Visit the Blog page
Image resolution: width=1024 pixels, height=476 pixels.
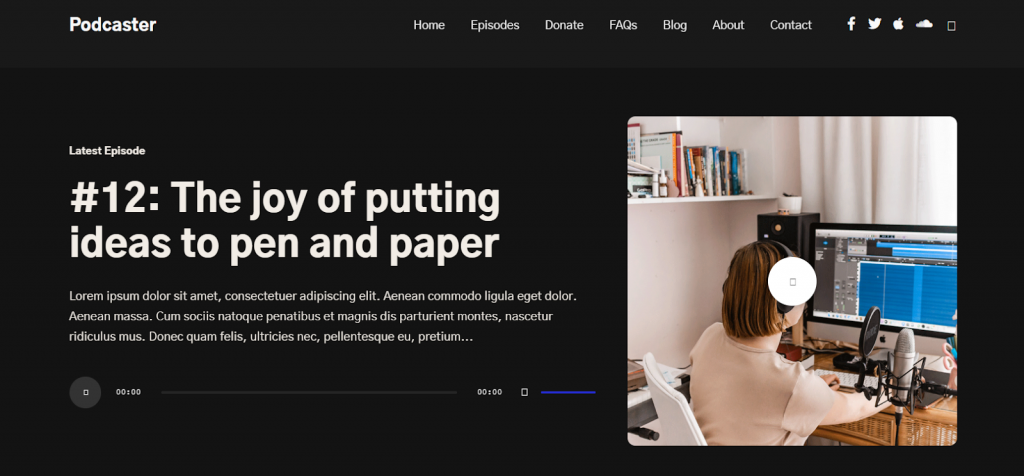(675, 25)
